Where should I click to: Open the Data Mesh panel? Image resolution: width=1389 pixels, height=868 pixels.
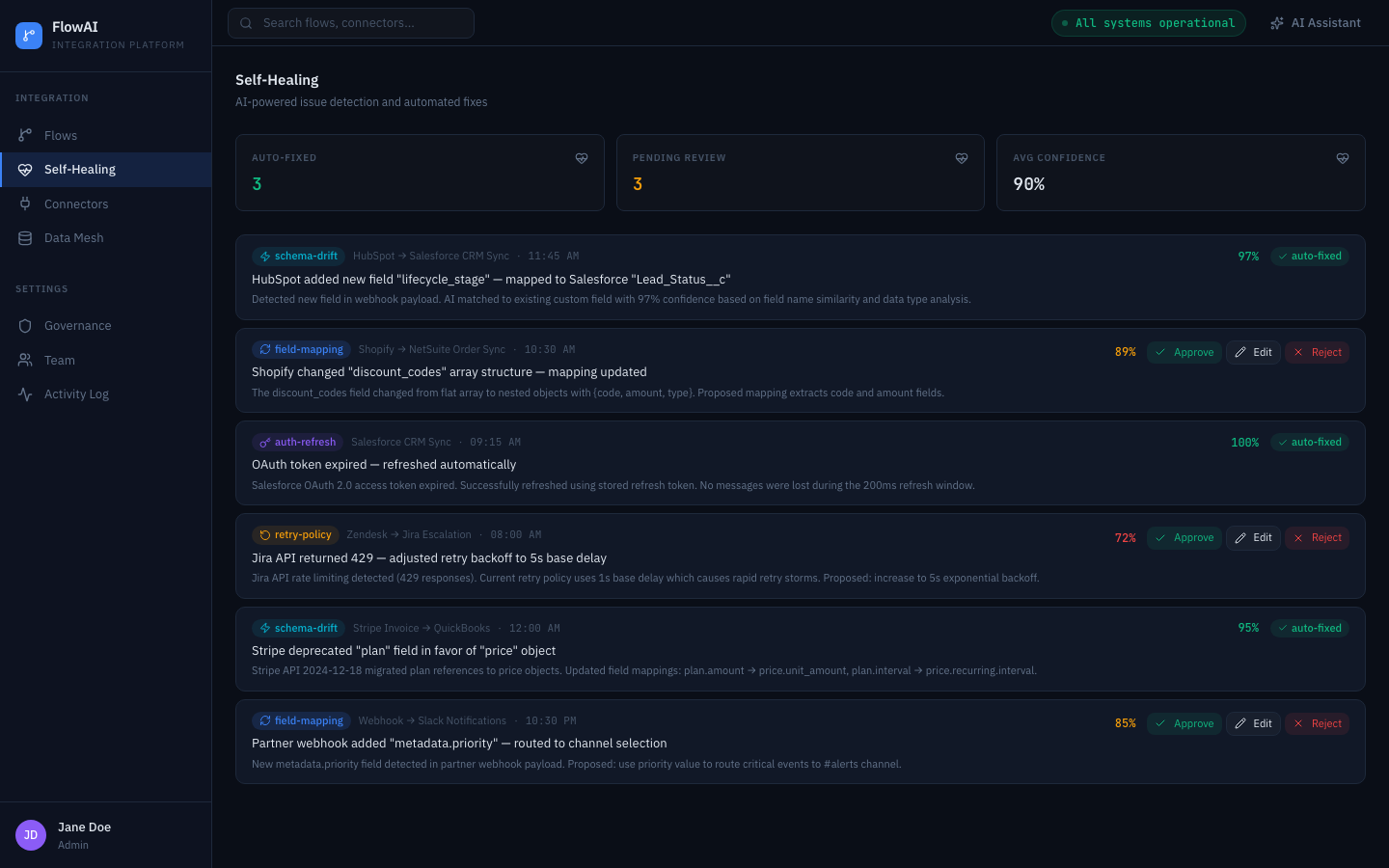click(x=73, y=237)
